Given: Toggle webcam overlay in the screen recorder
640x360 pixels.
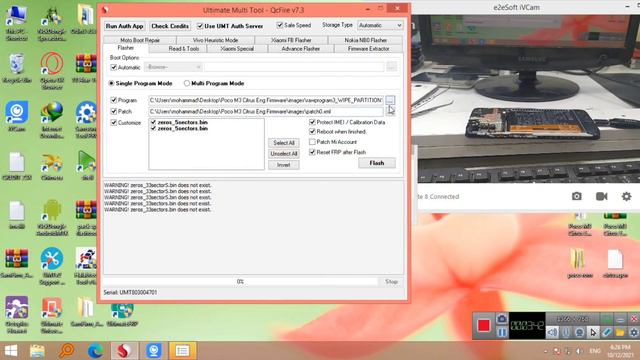Looking at the screenshot, I should click(x=579, y=332).
